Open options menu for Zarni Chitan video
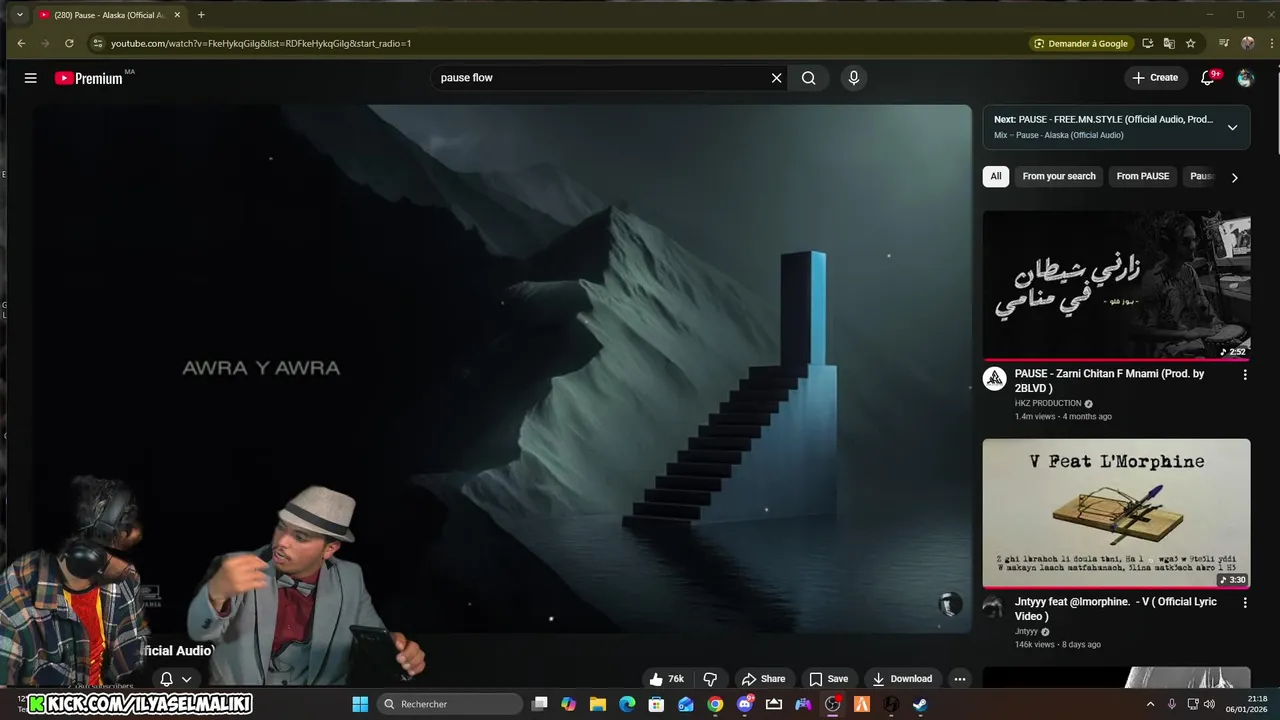The height and width of the screenshot is (720, 1280). [x=1245, y=375]
